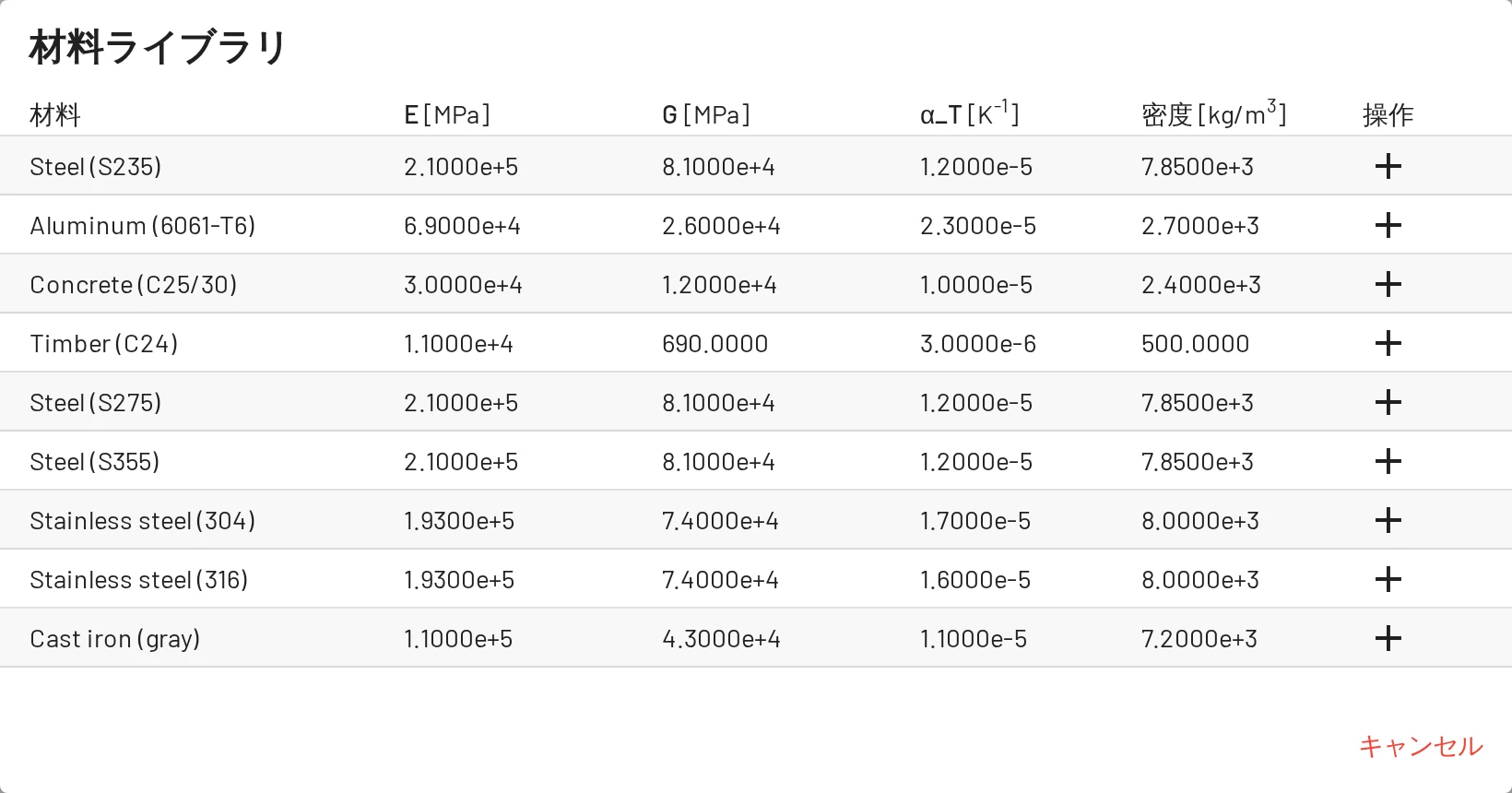Viewport: 1512px width, 793px height.
Task: Click the plus icon for Timber (C24)
Action: coord(1388,343)
